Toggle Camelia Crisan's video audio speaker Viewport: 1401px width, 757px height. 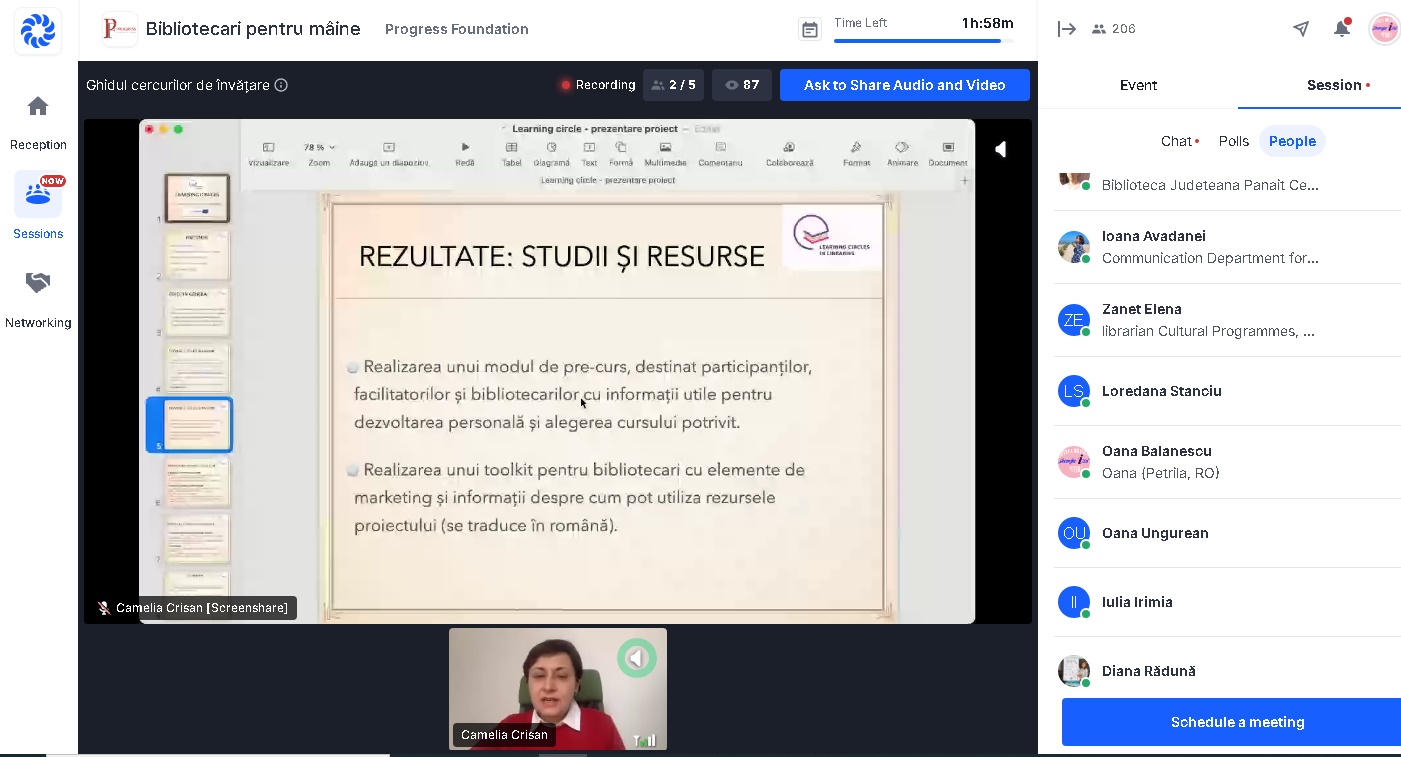coord(636,658)
